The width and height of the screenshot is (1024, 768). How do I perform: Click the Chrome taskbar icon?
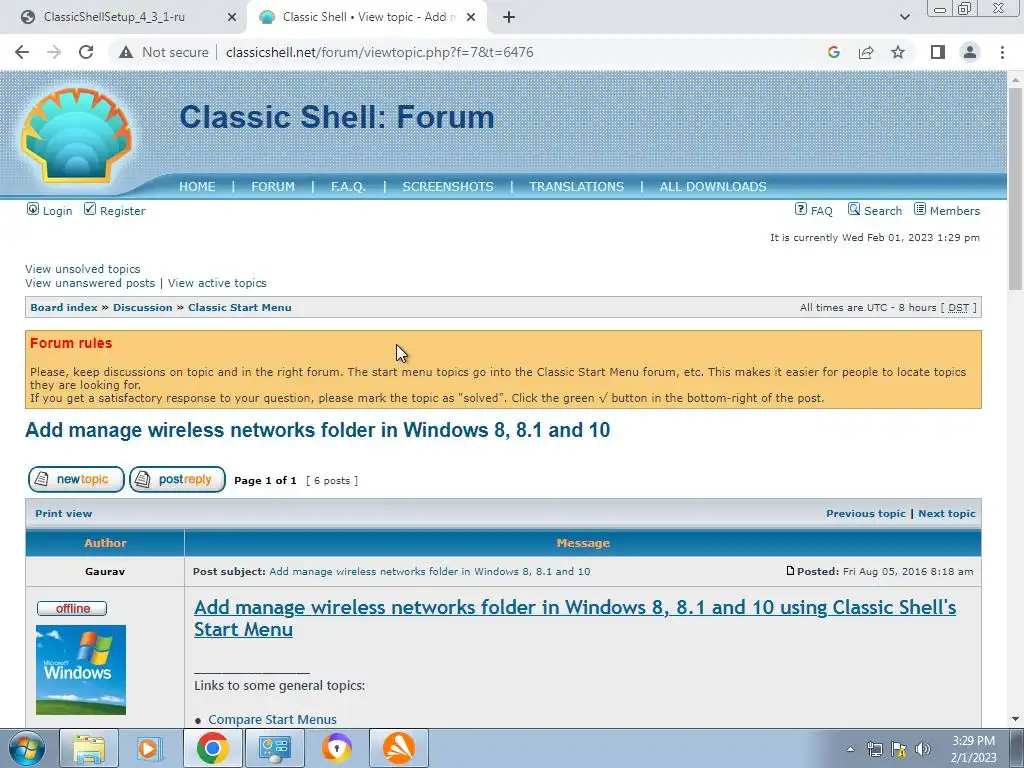coord(212,748)
